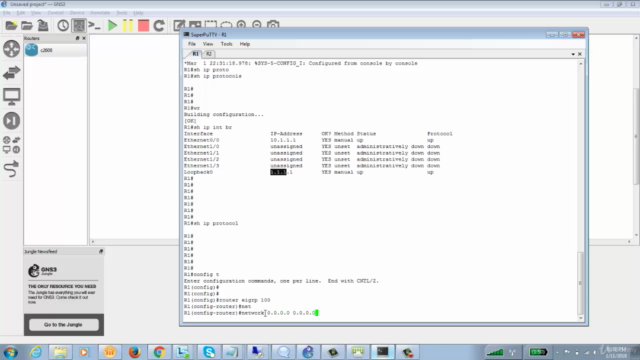Open the GNS3 File menu
640x360 pixels.
(7, 13)
